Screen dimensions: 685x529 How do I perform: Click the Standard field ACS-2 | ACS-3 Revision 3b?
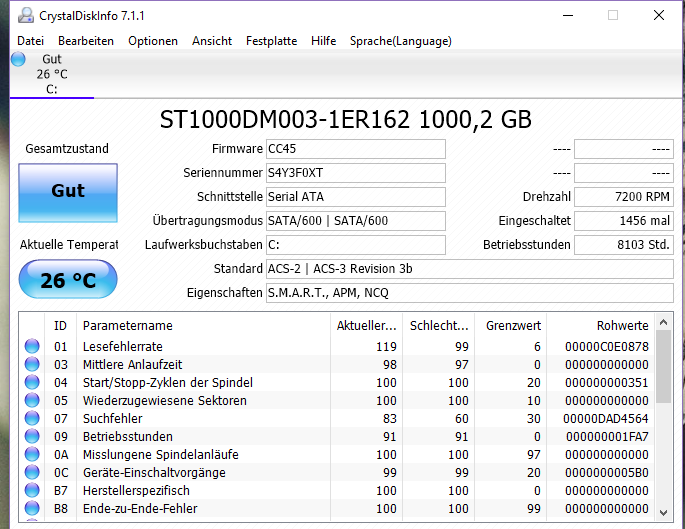470,269
